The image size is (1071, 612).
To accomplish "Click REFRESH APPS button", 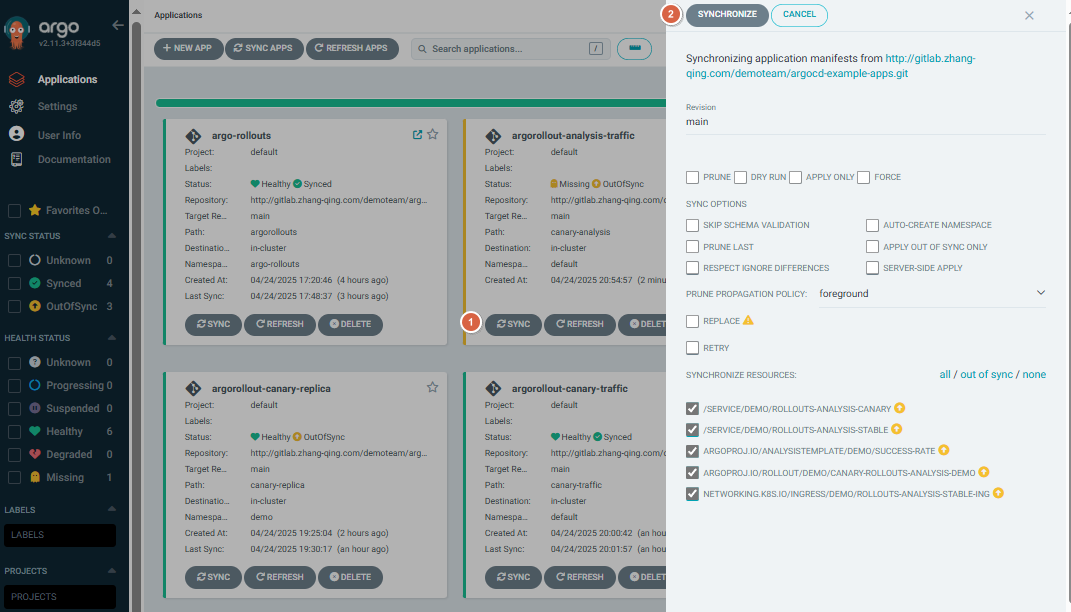I will click(x=352, y=48).
